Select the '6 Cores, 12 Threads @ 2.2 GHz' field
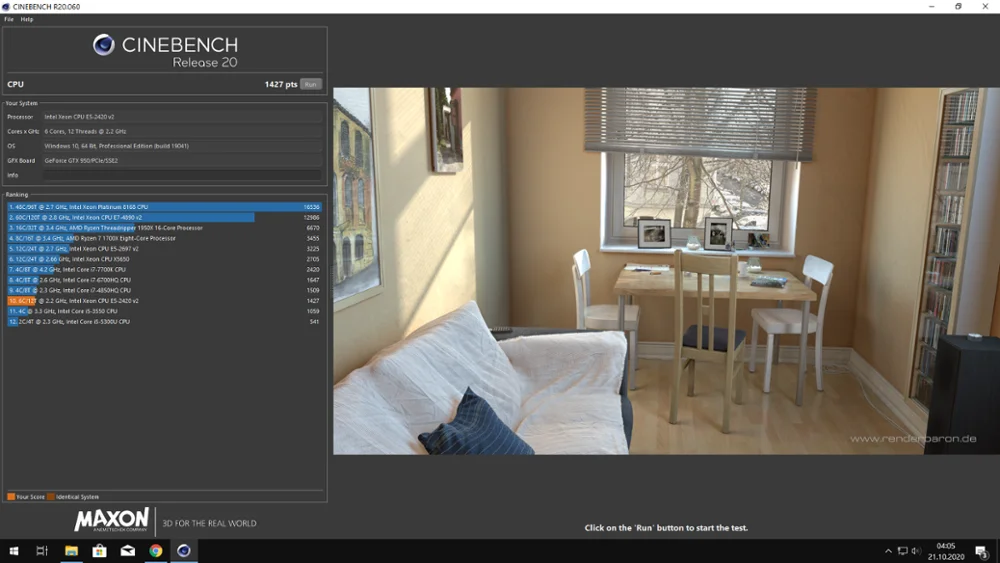The height and width of the screenshot is (563, 1000). (x=182, y=131)
